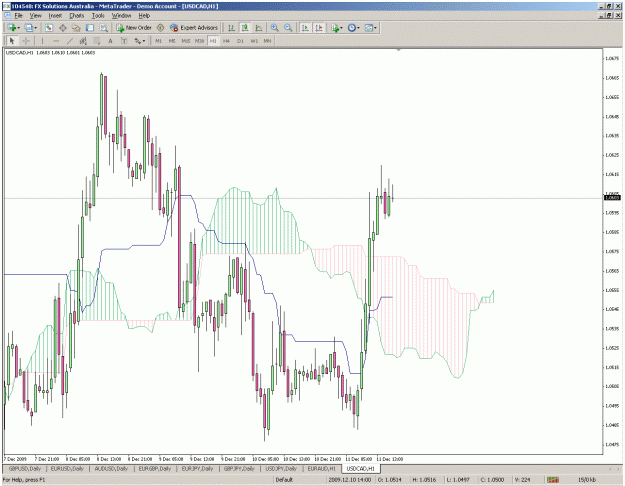Zoom in on the chart
Screen dimensions: 625x486
[x=274, y=28]
